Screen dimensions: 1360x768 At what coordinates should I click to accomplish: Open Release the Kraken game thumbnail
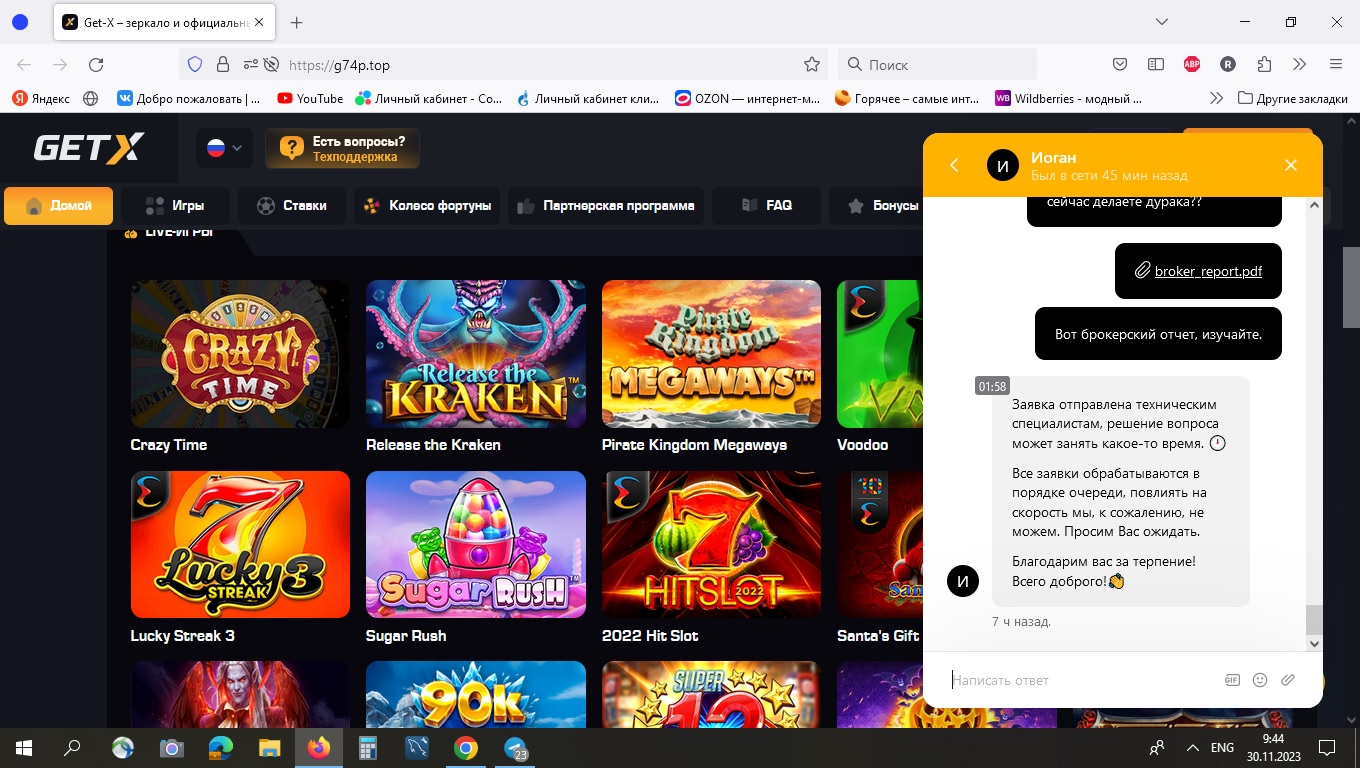point(476,354)
